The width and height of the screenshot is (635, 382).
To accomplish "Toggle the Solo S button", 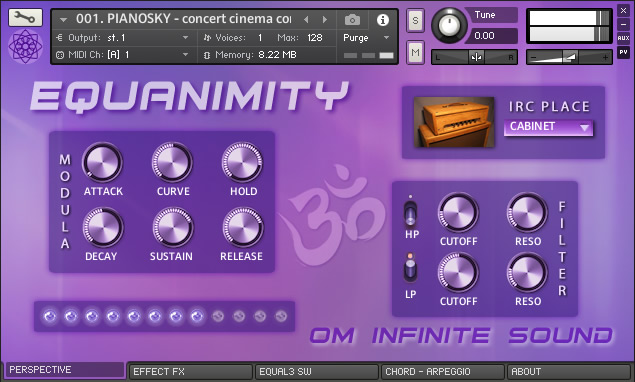I will tap(415, 20).
